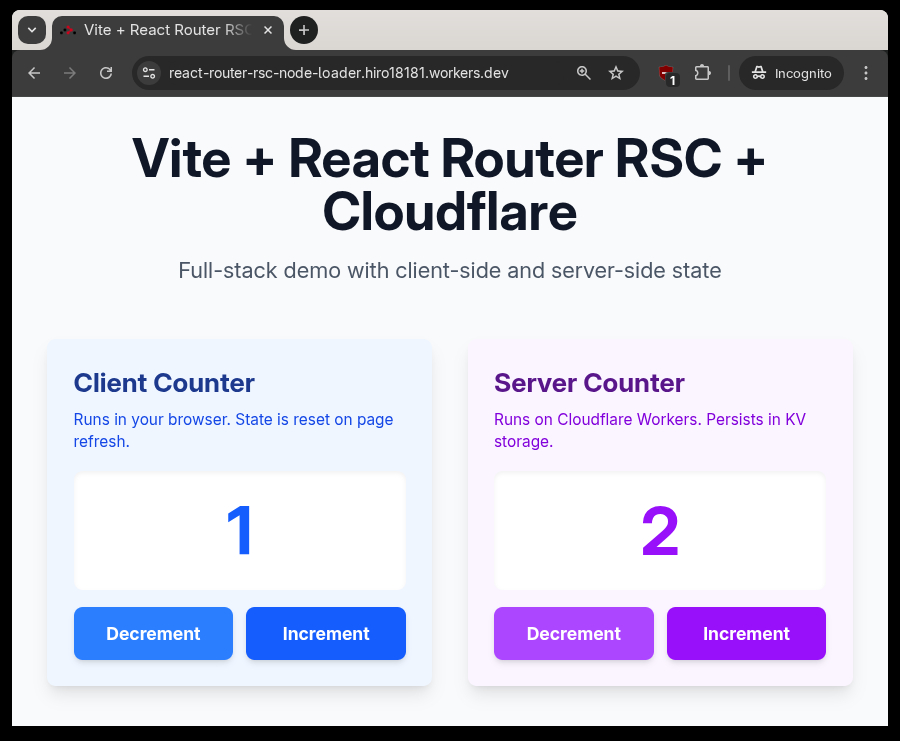Reload the current page

point(106,73)
